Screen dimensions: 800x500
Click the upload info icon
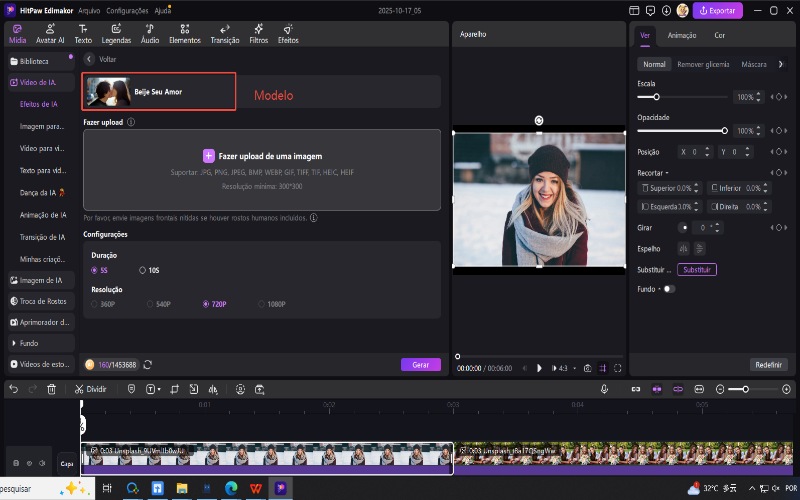(131, 122)
